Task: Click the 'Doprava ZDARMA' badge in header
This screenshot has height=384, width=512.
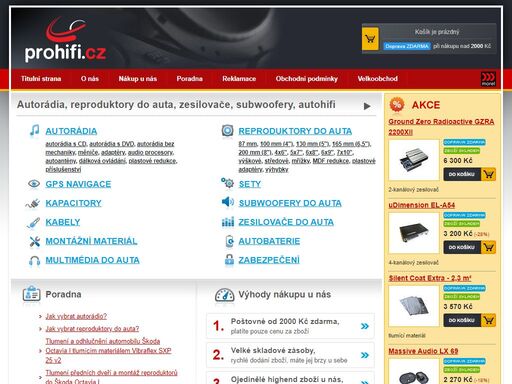Action: pos(407,46)
